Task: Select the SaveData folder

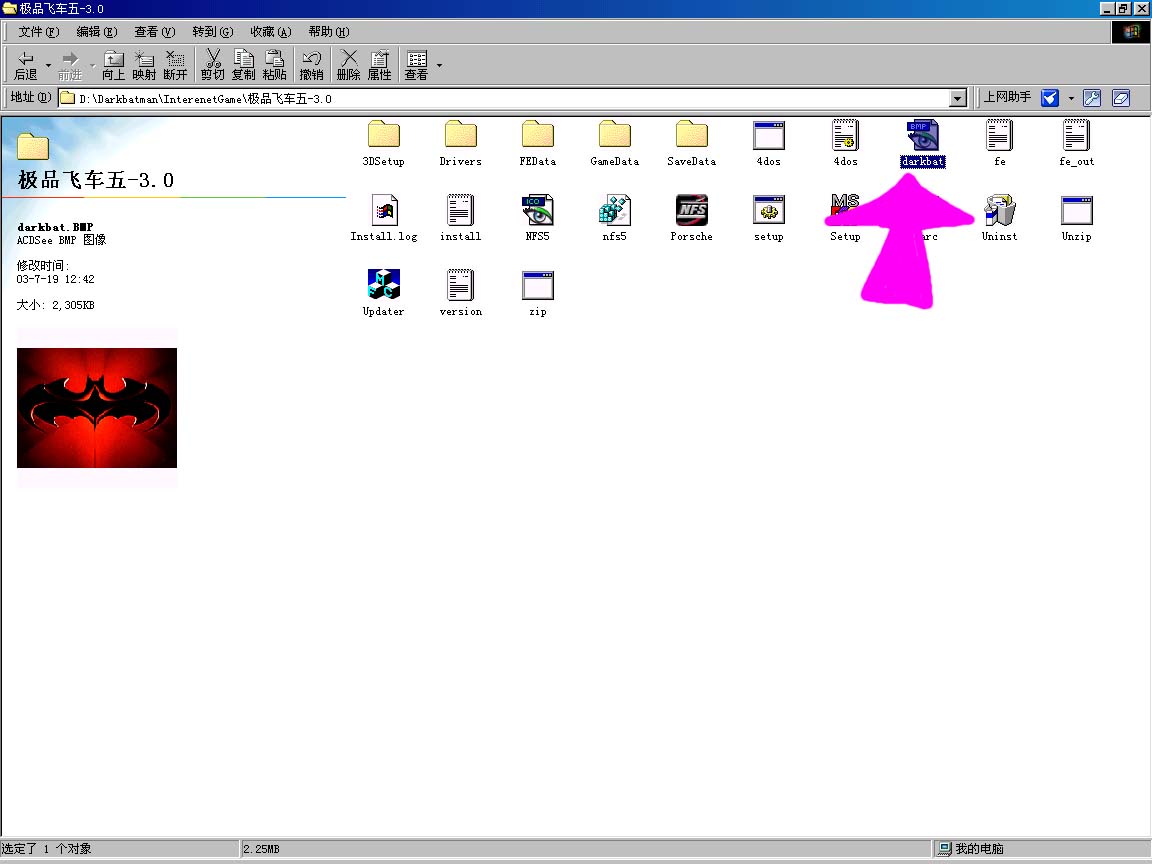Action: click(x=691, y=143)
